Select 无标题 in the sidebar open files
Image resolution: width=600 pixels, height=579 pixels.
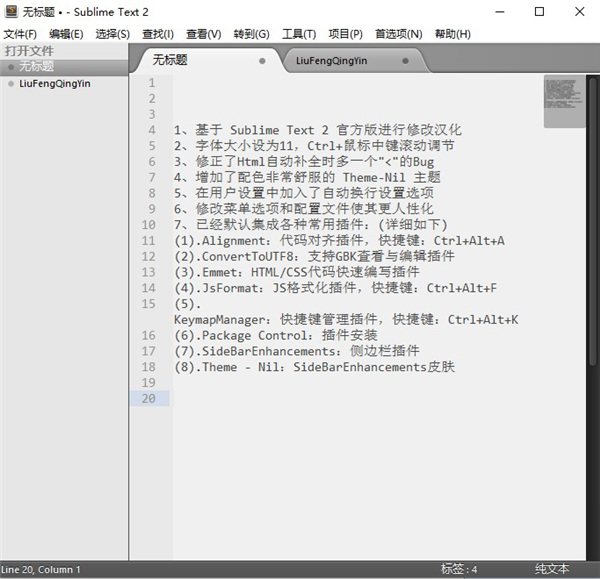pos(64,67)
